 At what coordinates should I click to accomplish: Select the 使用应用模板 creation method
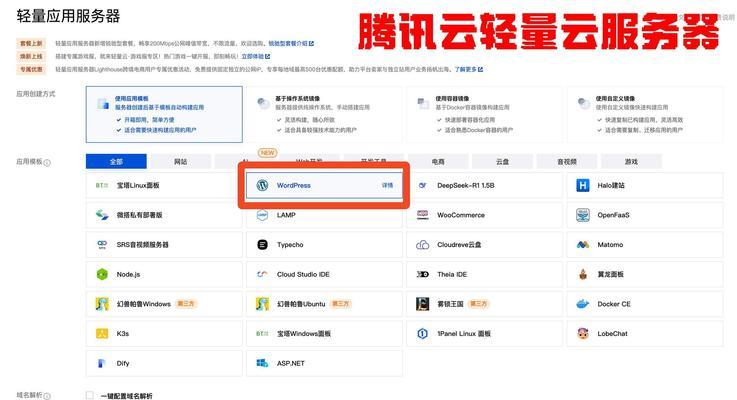[x=164, y=114]
